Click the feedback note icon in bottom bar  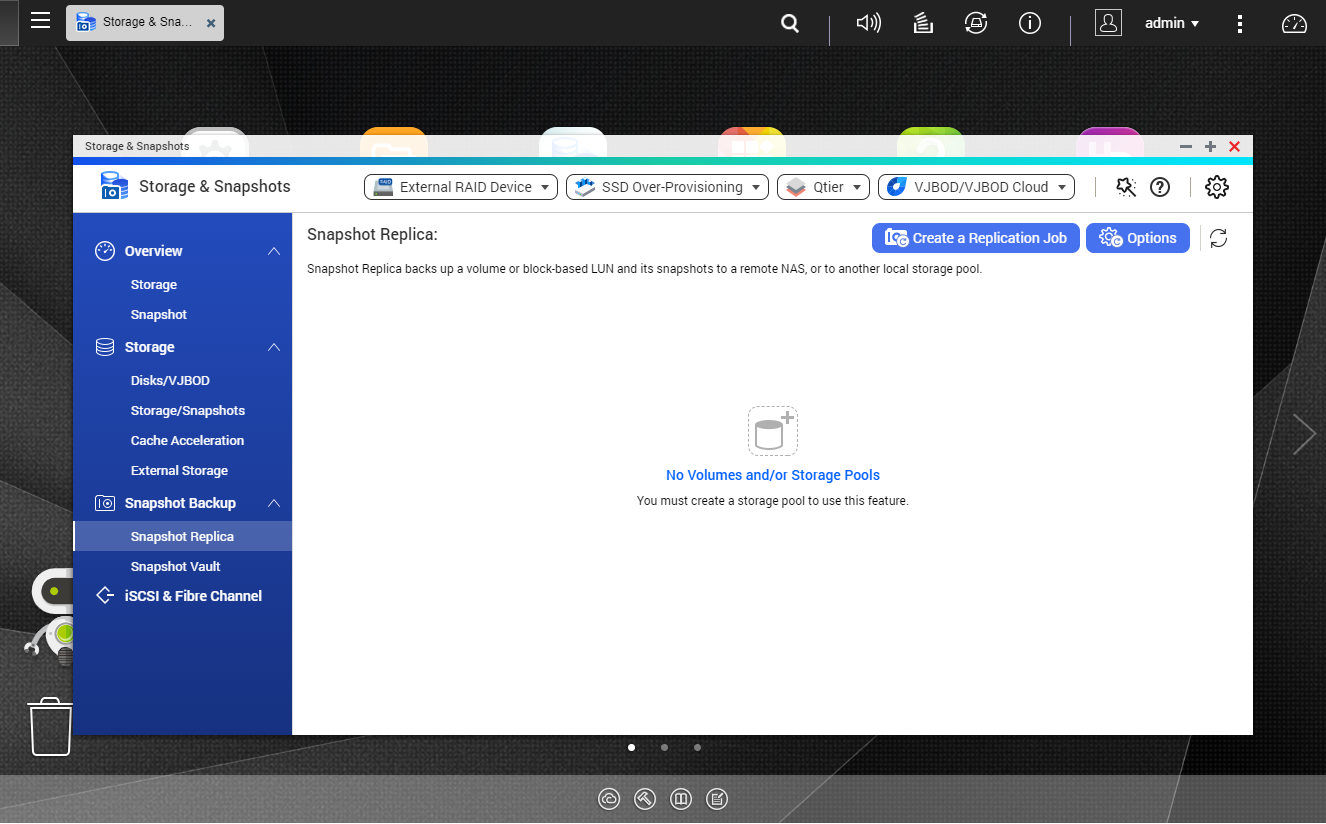tap(717, 799)
